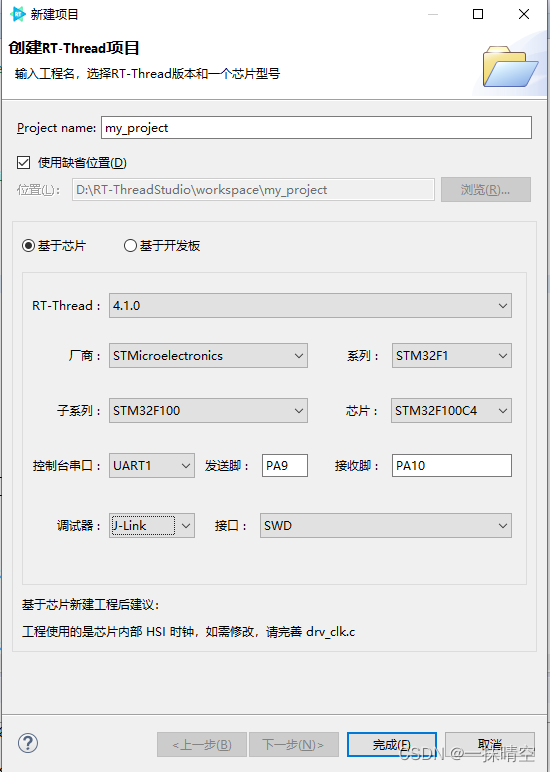Click the 完成(F) finish button
550x772 pixels.
coord(392,744)
